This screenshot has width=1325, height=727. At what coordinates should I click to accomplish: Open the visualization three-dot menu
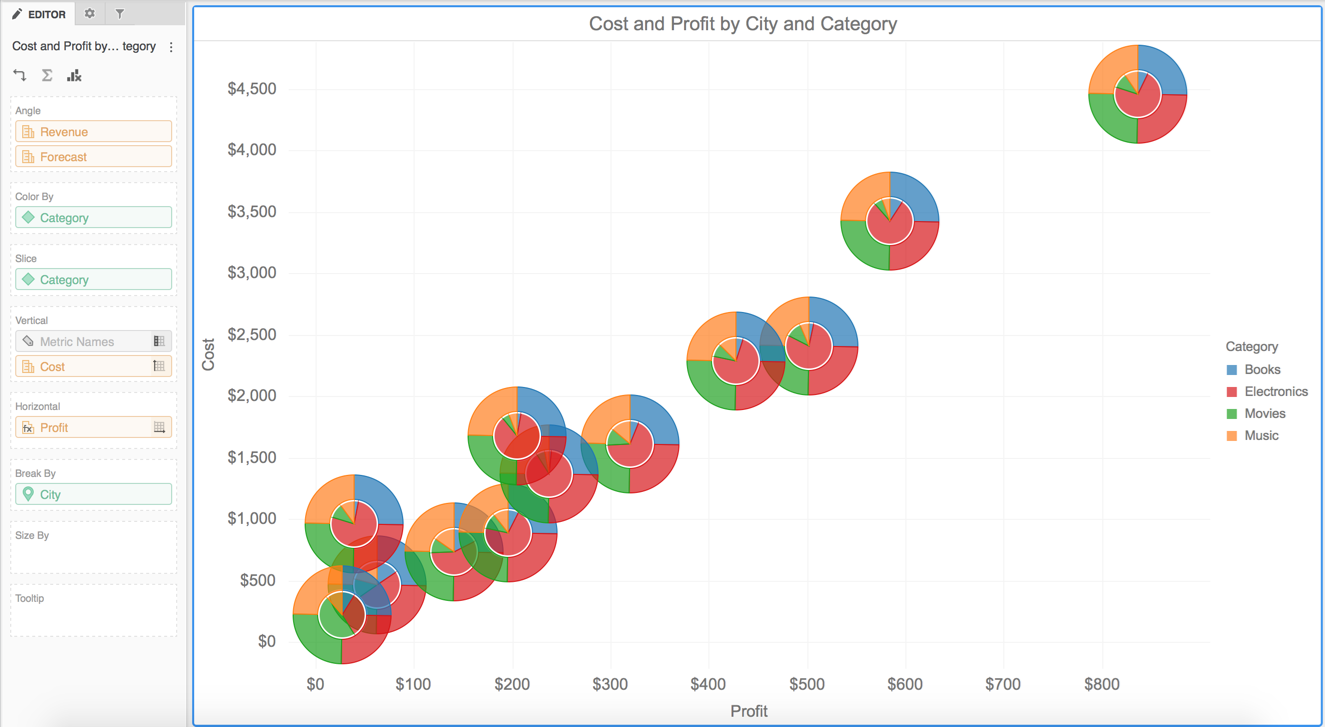click(172, 47)
